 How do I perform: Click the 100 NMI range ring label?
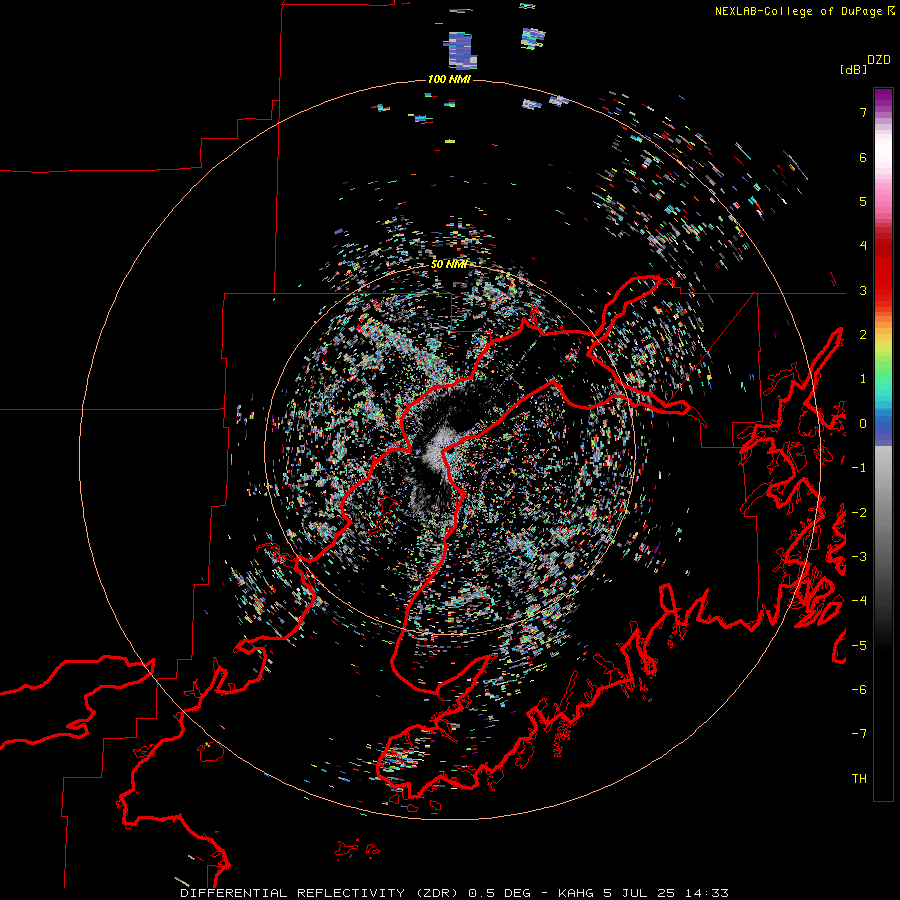coord(449,79)
